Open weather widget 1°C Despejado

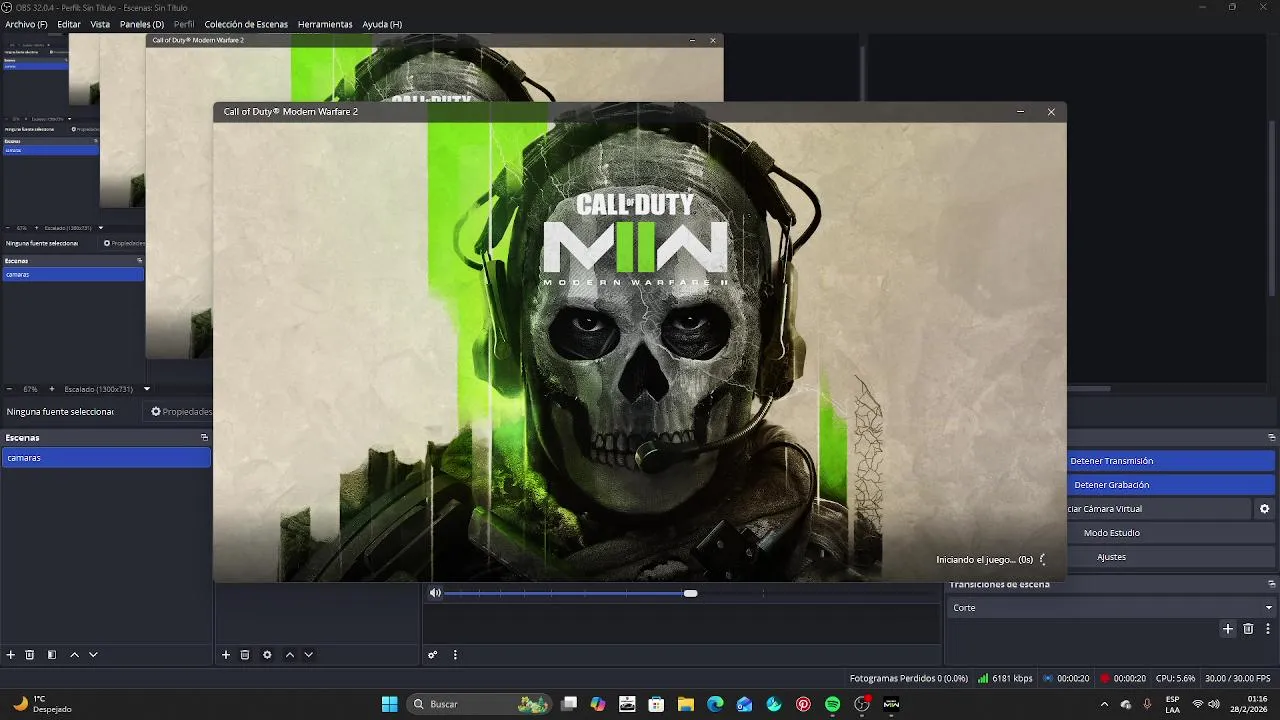pyautogui.click(x=42, y=704)
